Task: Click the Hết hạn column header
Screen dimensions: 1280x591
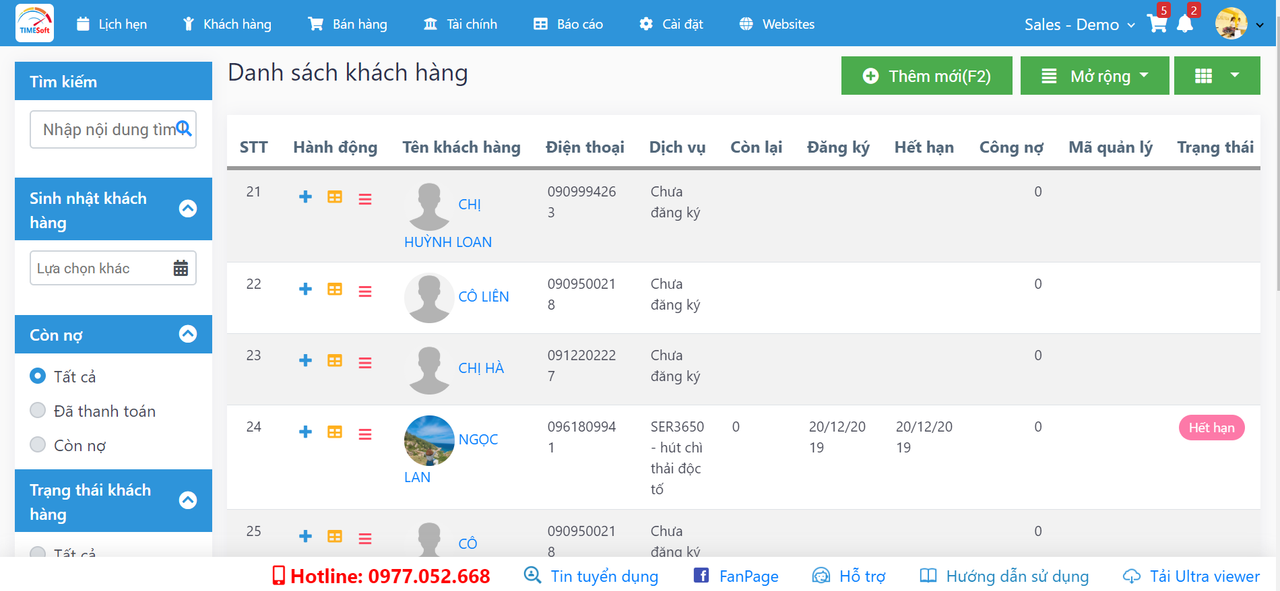Action: (x=924, y=147)
